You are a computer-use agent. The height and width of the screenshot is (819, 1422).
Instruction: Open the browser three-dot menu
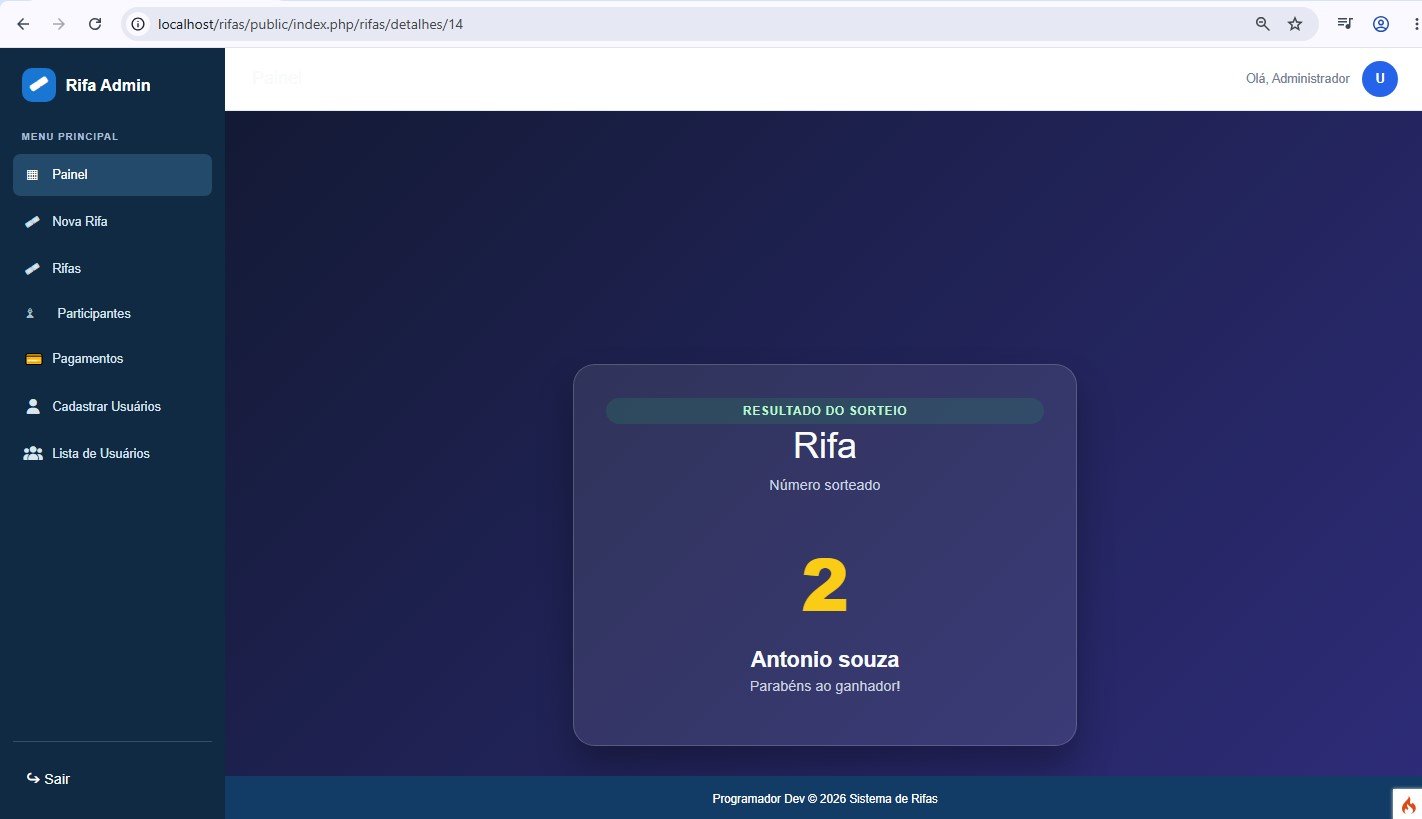pos(1416,24)
